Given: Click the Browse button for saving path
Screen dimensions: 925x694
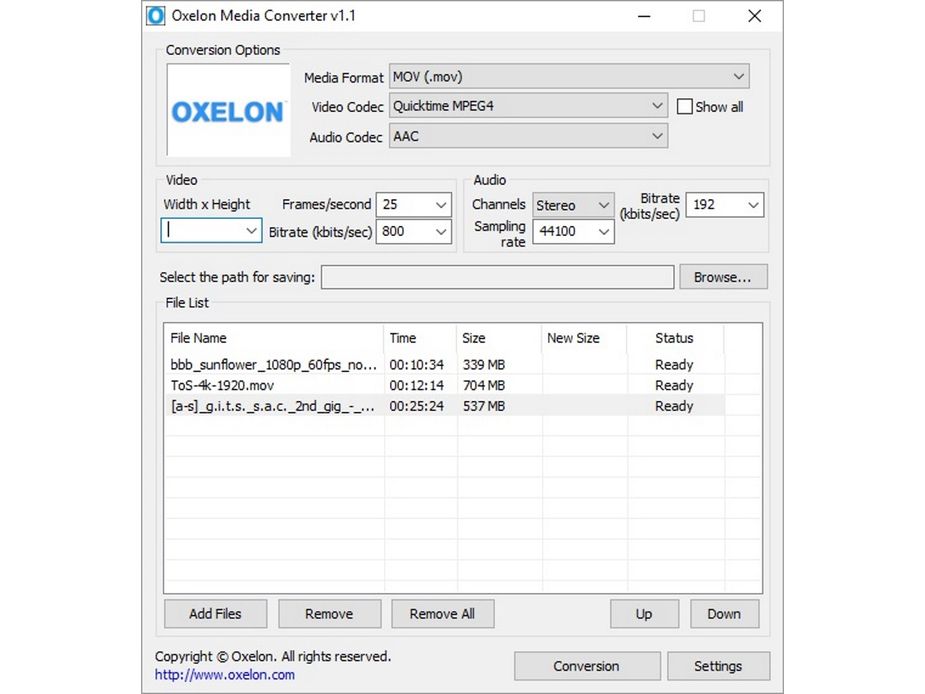Looking at the screenshot, I should click(x=722, y=277).
